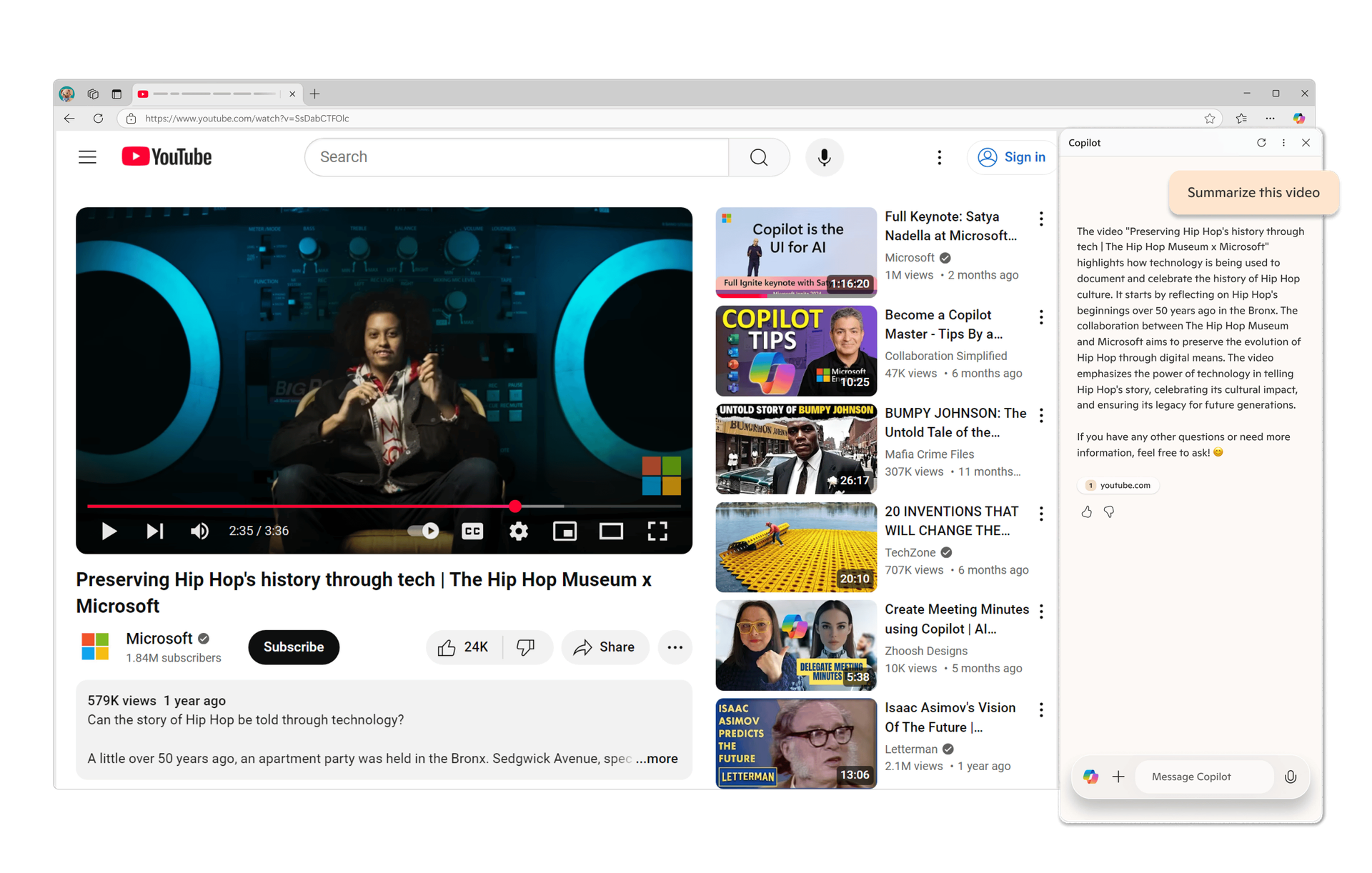1372x873 pixels.
Task: Open options for Become a Copilot Master
Action: pos(1041,317)
